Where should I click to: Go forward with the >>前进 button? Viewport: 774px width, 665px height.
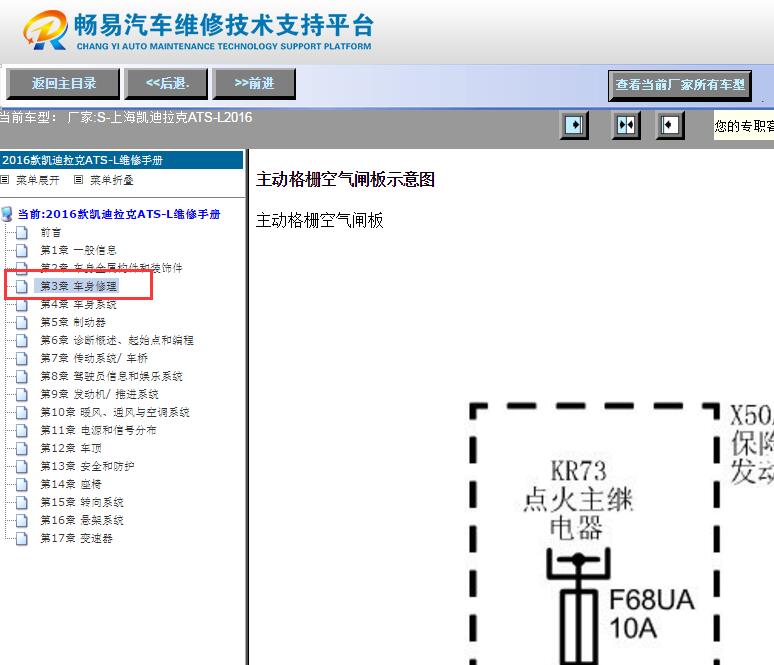point(254,84)
